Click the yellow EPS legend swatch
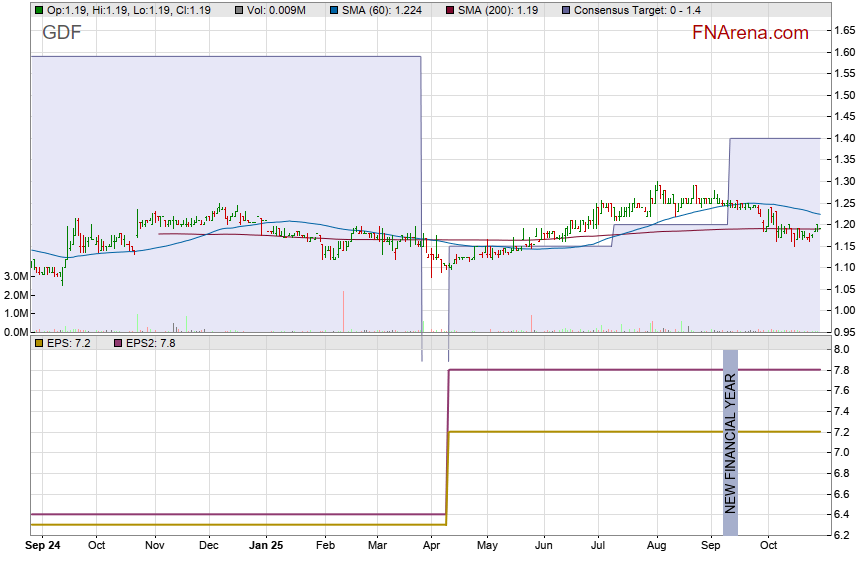 pyautogui.click(x=38, y=343)
